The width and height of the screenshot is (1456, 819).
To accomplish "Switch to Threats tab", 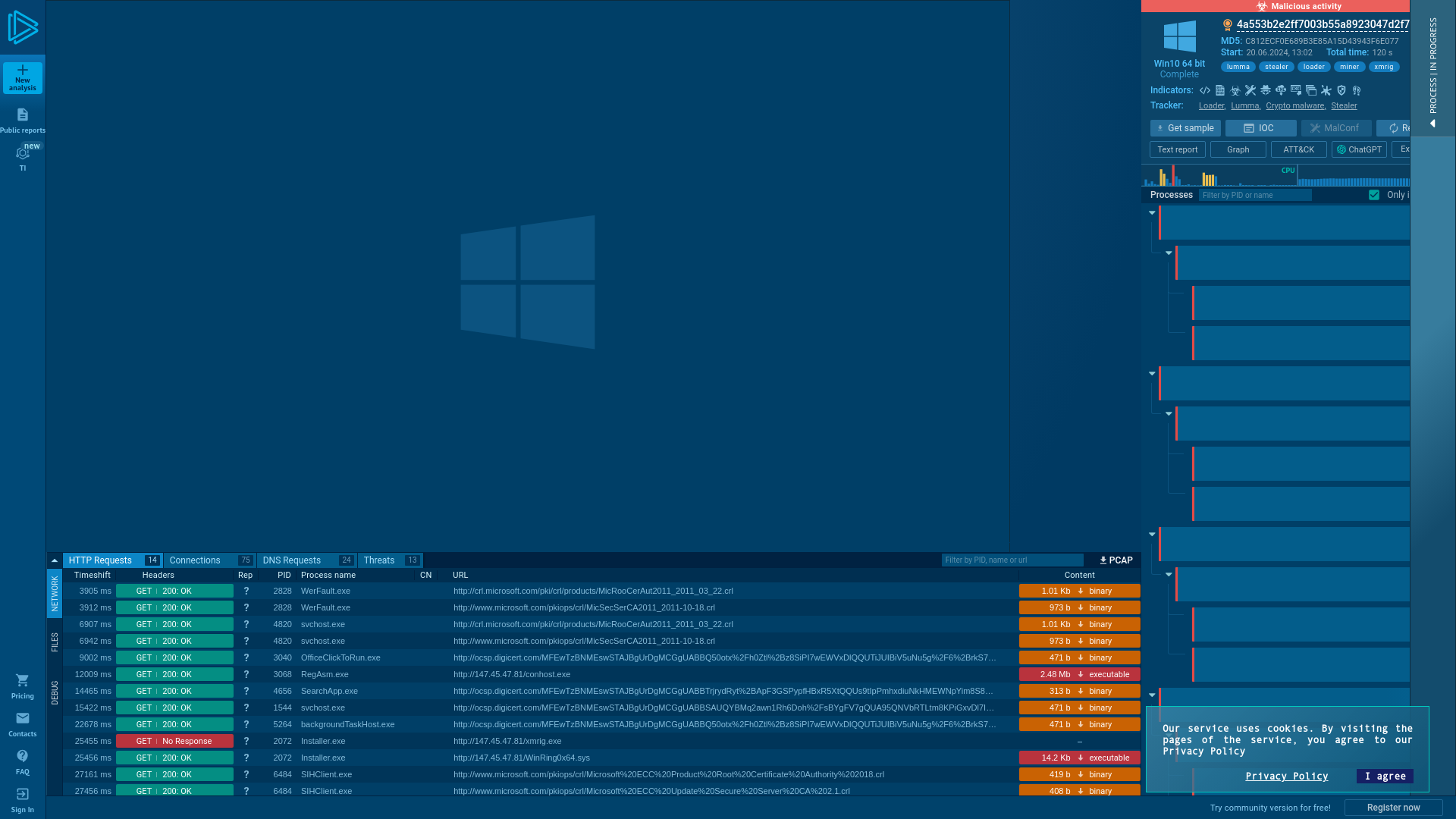I will point(391,560).
